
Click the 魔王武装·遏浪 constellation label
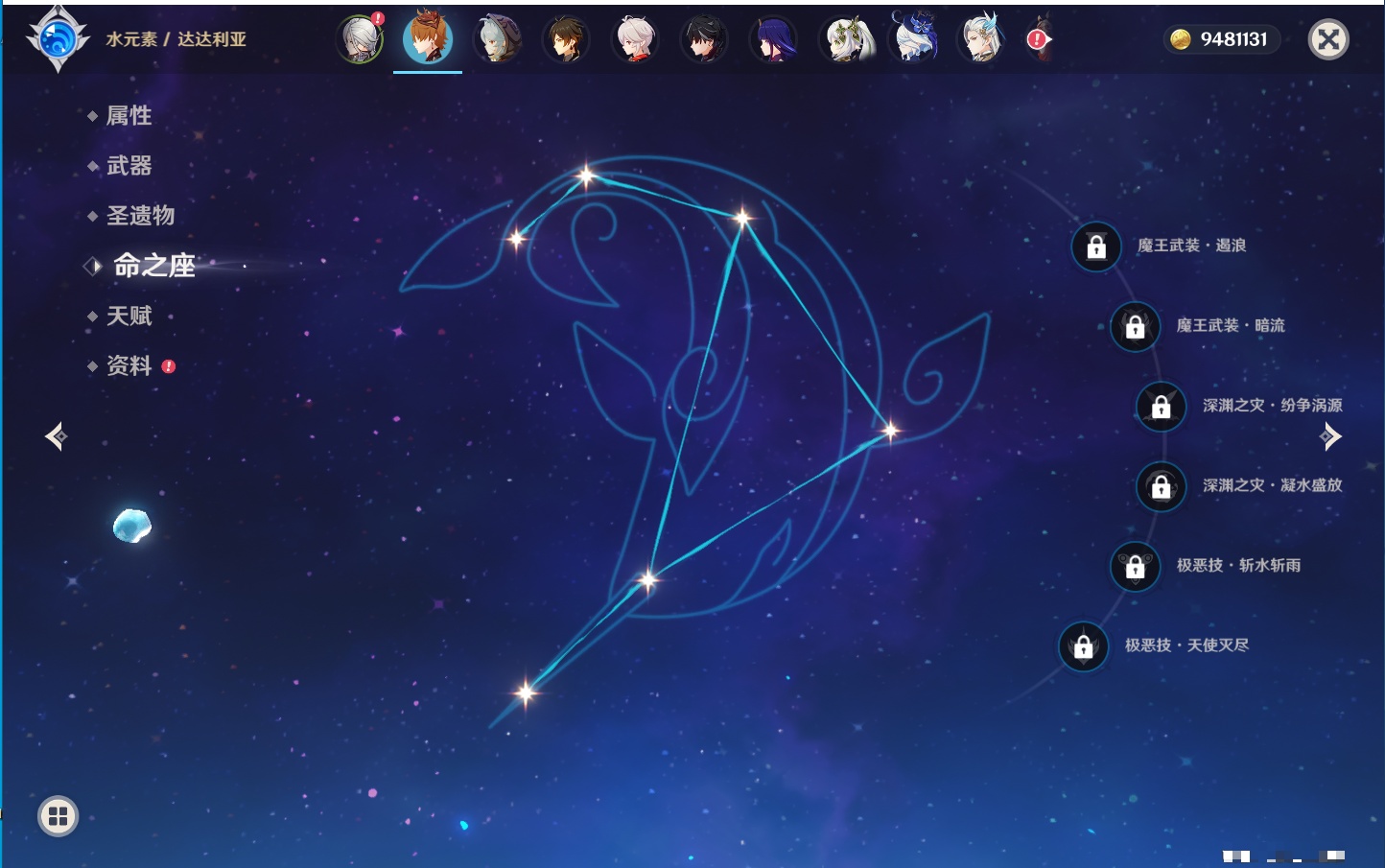click(1191, 246)
